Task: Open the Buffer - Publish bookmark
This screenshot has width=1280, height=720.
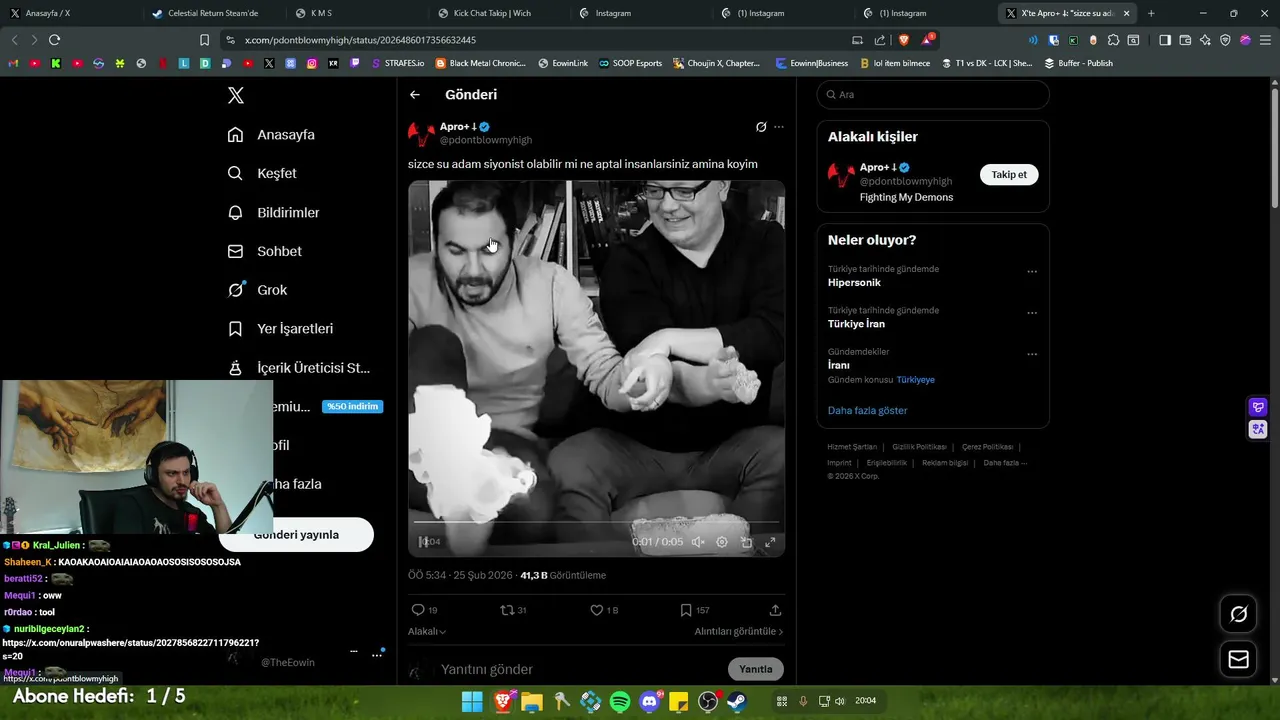Action: pyautogui.click(x=1078, y=63)
